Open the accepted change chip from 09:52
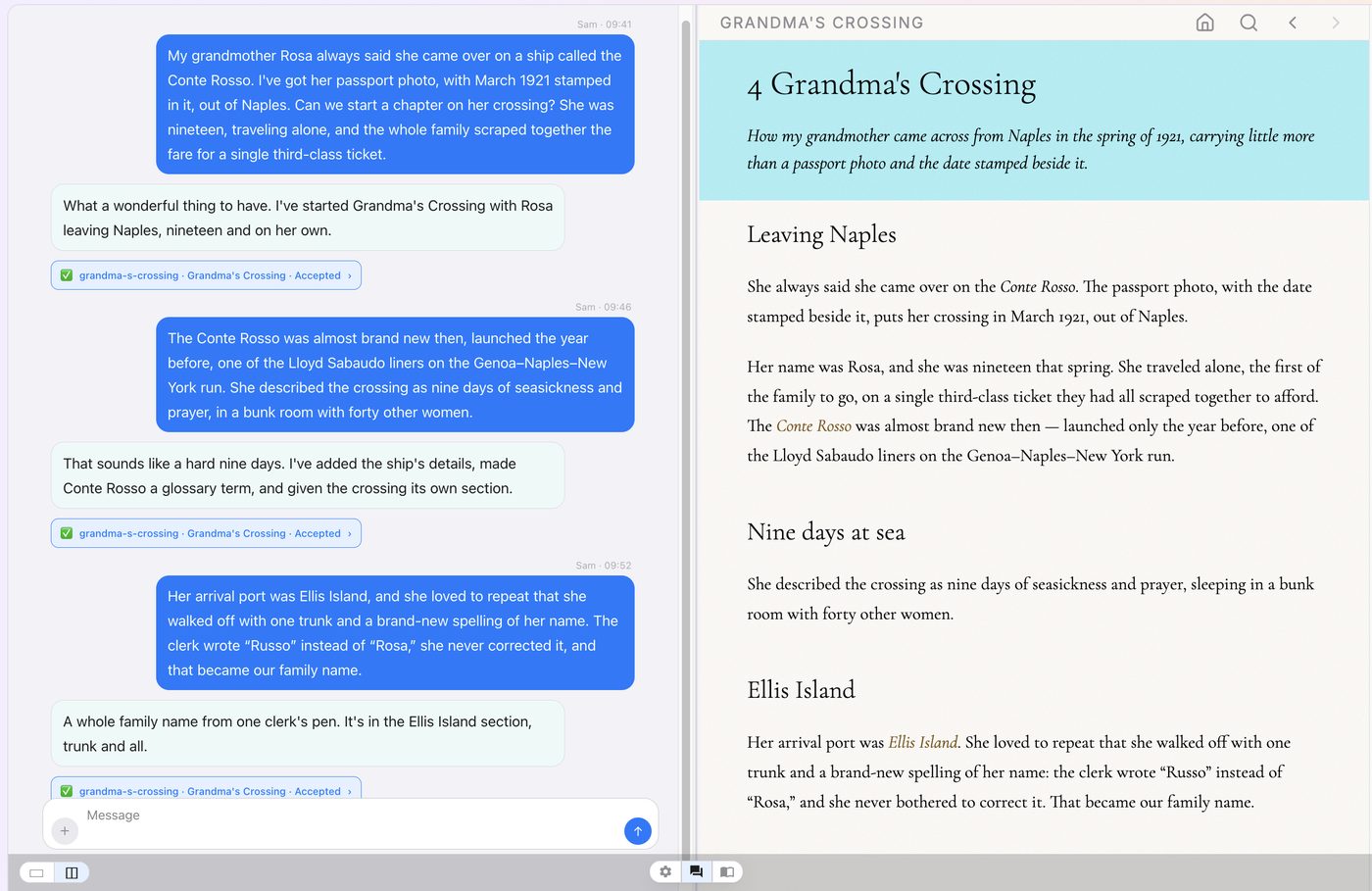The width and height of the screenshot is (1372, 891). [x=206, y=790]
